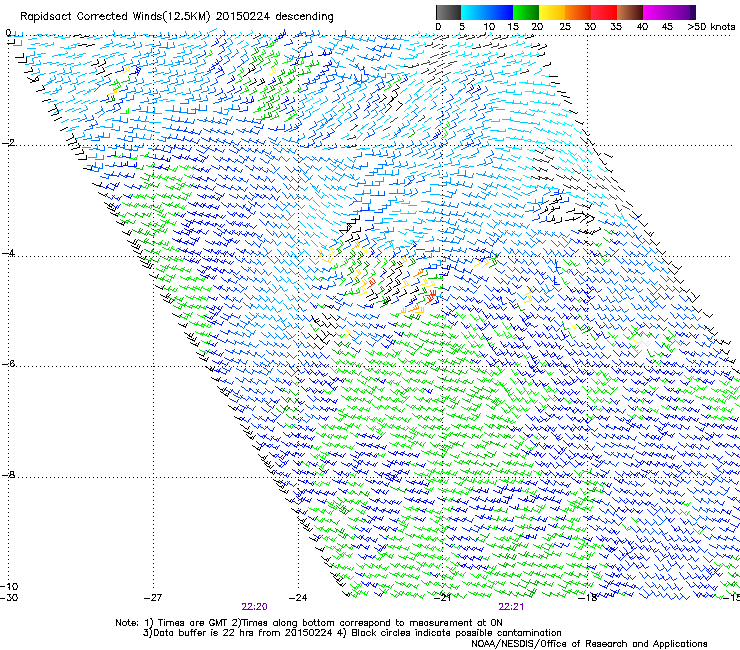Click the yellow 20-25 knots legend segment

(x=552, y=12)
